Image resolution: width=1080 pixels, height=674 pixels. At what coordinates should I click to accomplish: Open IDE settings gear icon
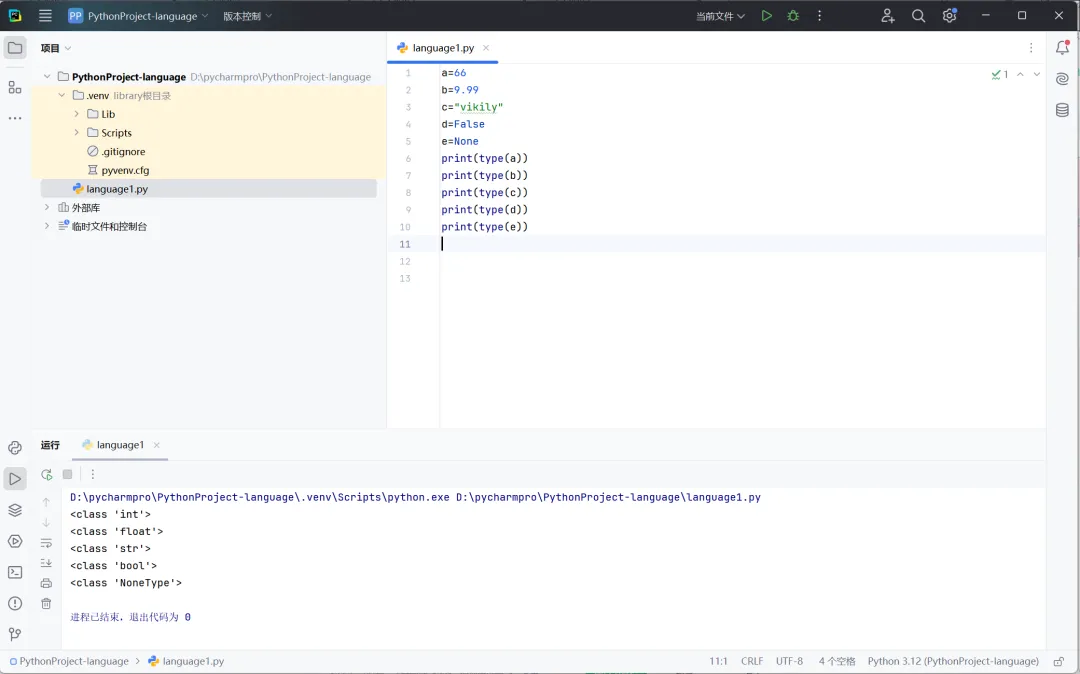coord(949,16)
